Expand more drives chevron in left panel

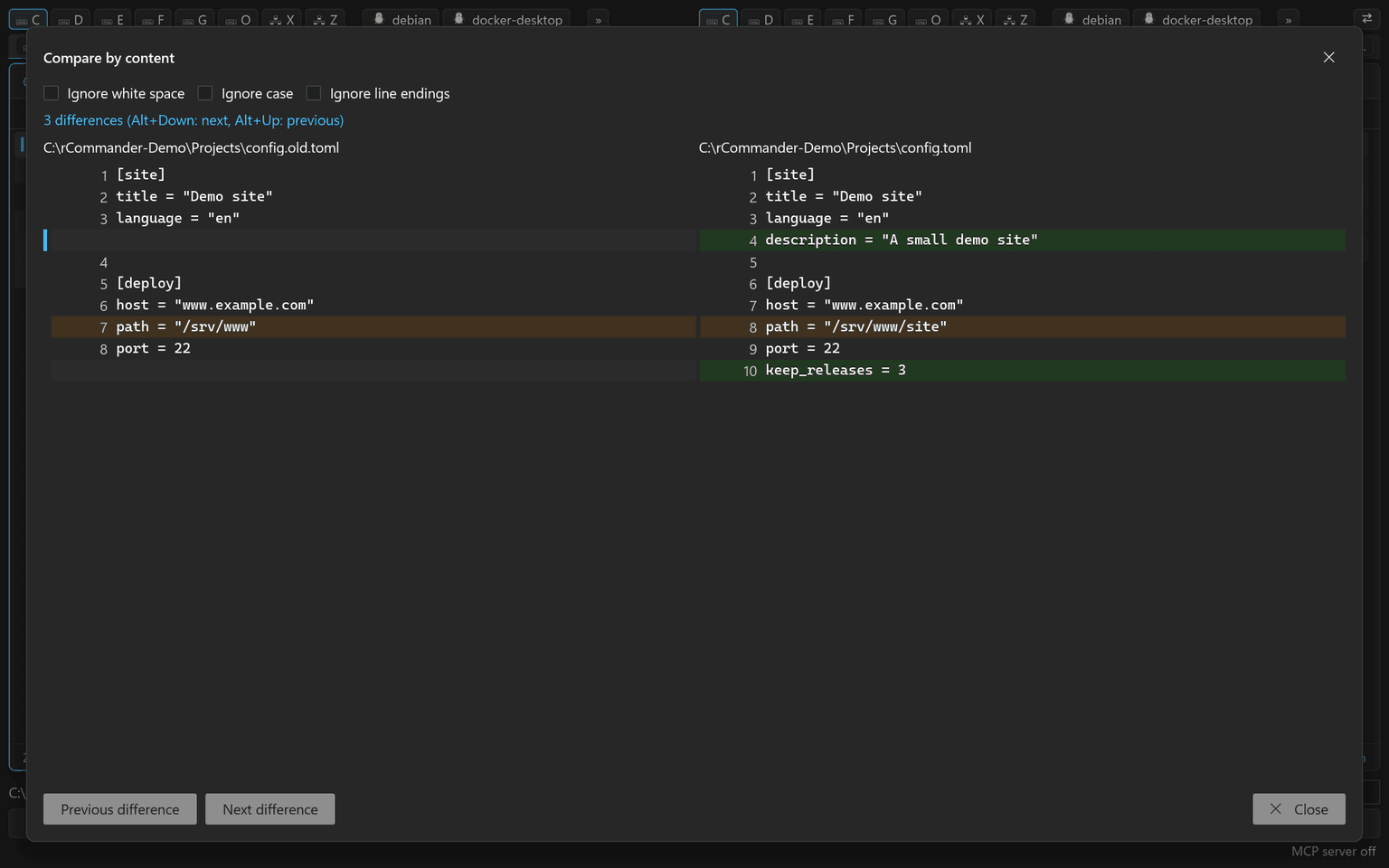click(598, 20)
